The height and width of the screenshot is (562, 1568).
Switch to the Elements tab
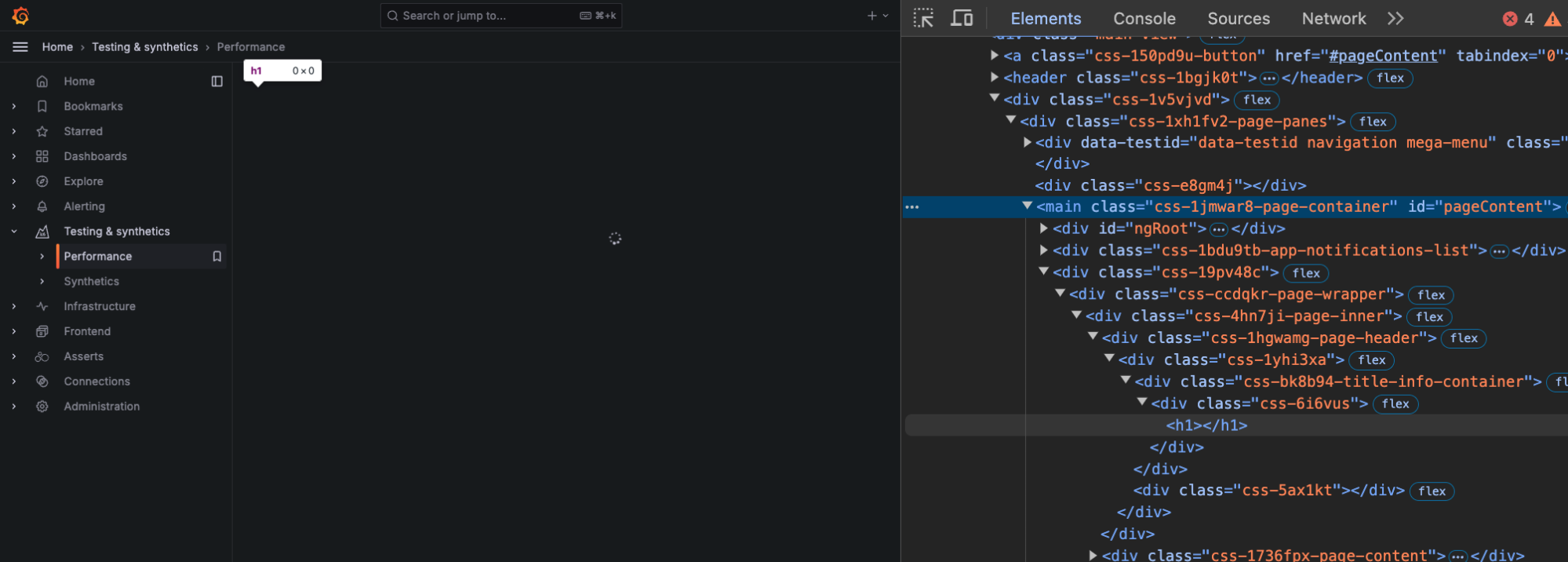click(x=1046, y=18)
